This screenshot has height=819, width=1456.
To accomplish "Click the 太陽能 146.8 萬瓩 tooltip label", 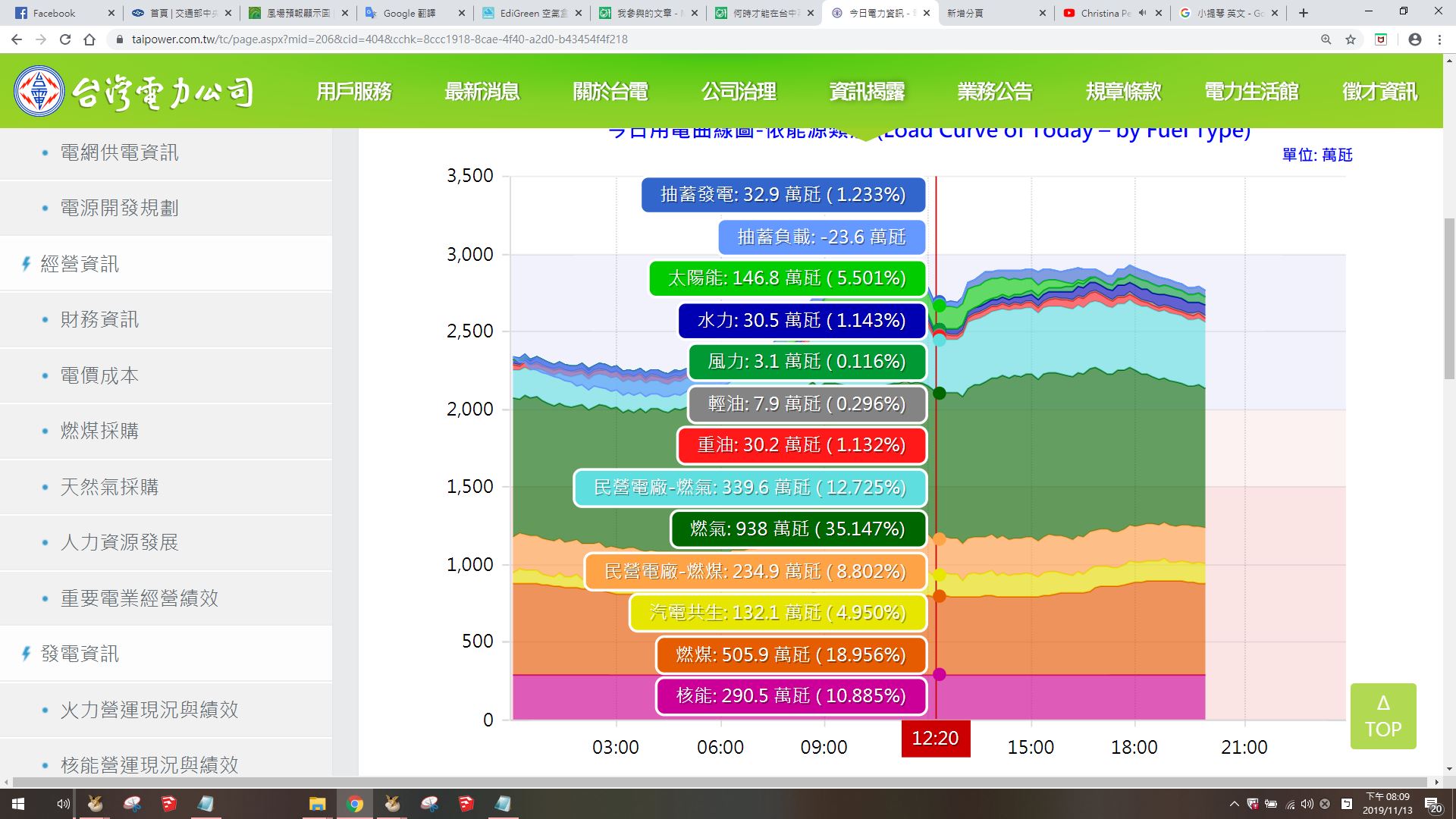I will tap(787, 278).
